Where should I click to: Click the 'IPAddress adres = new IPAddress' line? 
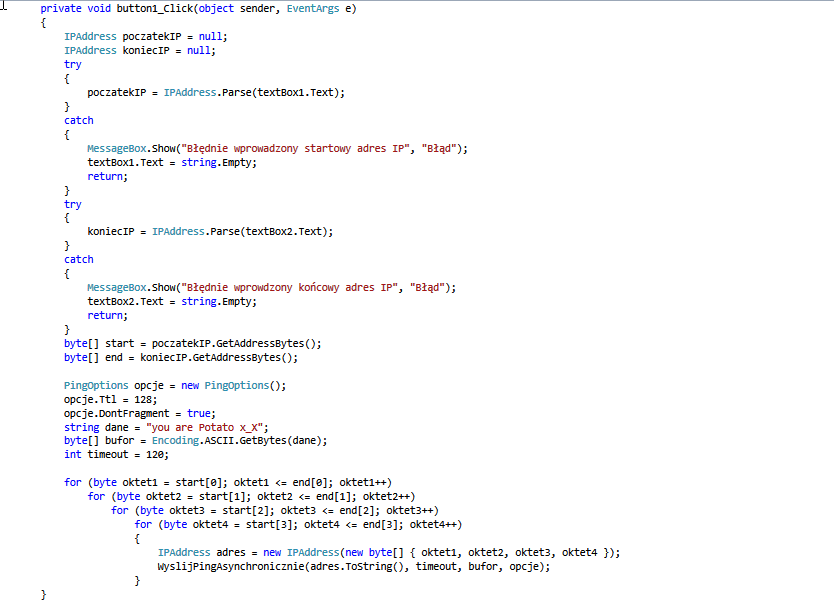[389, 553]
